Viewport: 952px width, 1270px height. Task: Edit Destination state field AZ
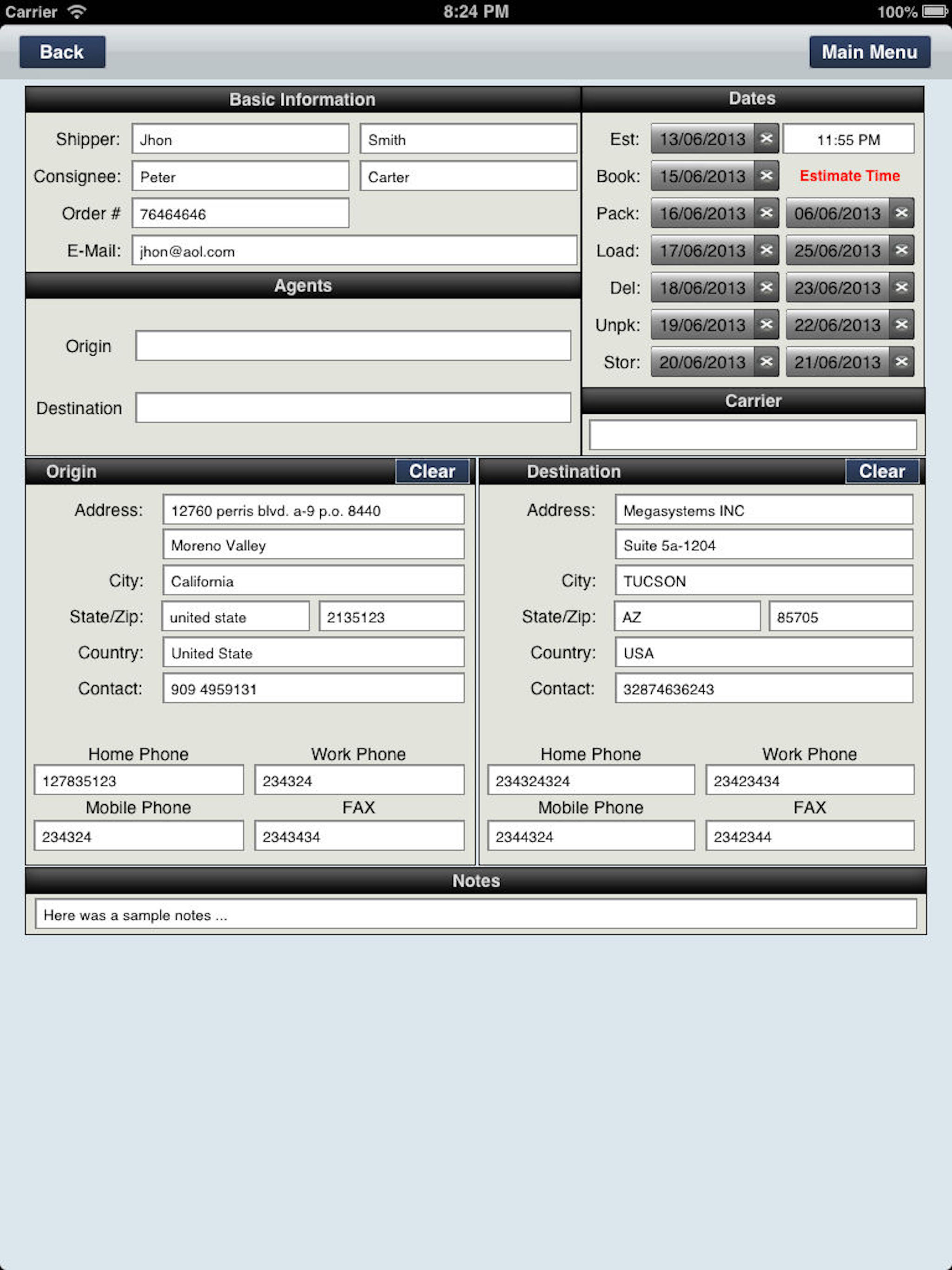tap(688, 616)
